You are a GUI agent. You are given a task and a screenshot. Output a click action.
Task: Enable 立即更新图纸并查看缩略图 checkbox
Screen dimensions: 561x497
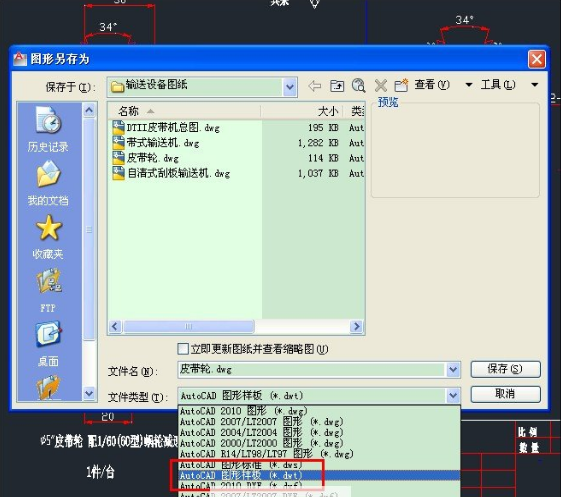(183, 349)
